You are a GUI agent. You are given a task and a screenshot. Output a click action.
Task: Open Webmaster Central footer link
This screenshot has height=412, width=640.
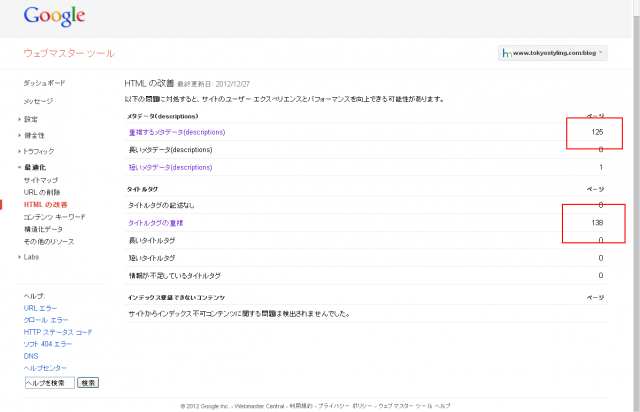click(259, 406)
